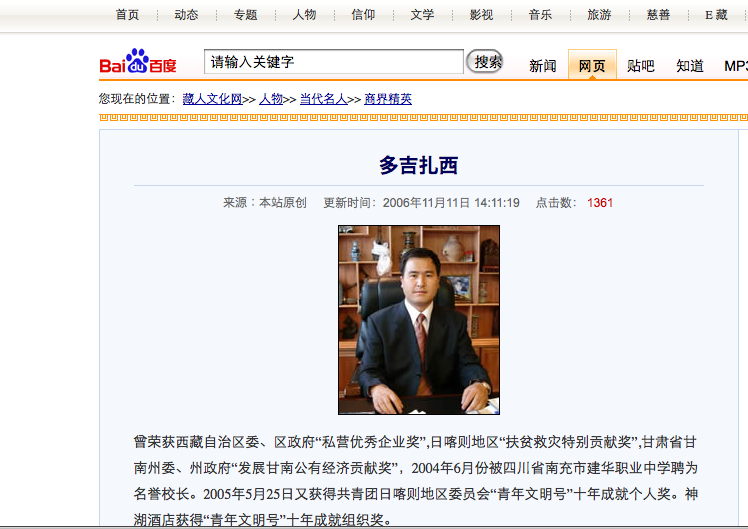Go to the 音乐 section
Screen dimensions: 748x529
(x=540, y=15)
